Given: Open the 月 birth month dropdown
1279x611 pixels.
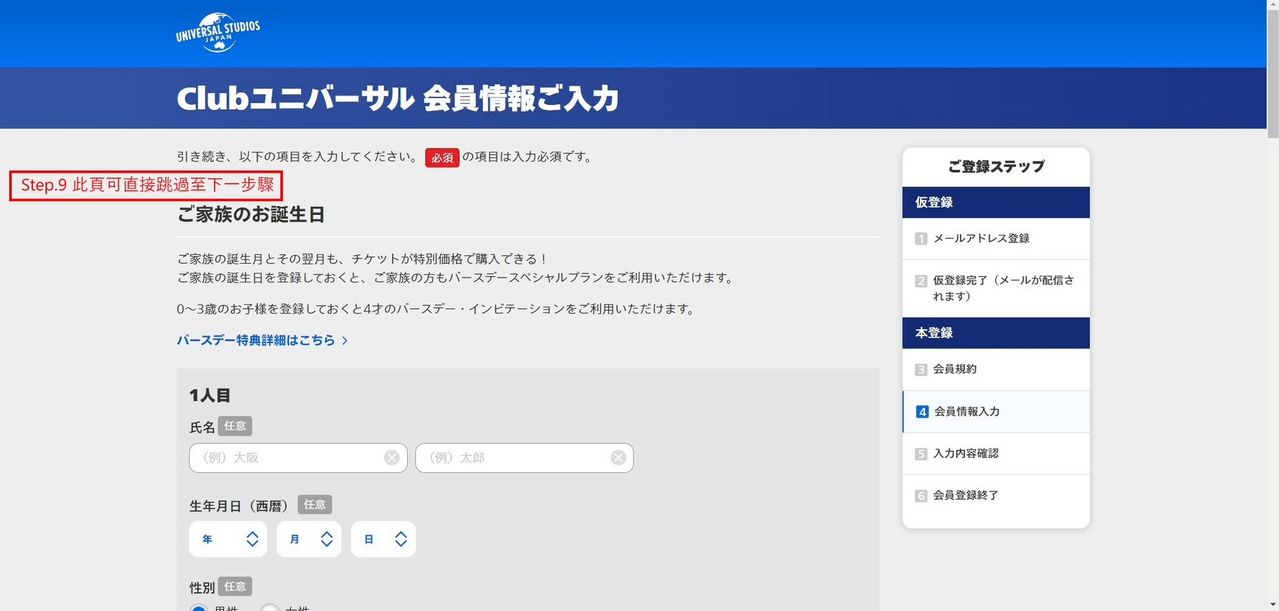Looking at the screenshot, I should click(x=309, y=539).
